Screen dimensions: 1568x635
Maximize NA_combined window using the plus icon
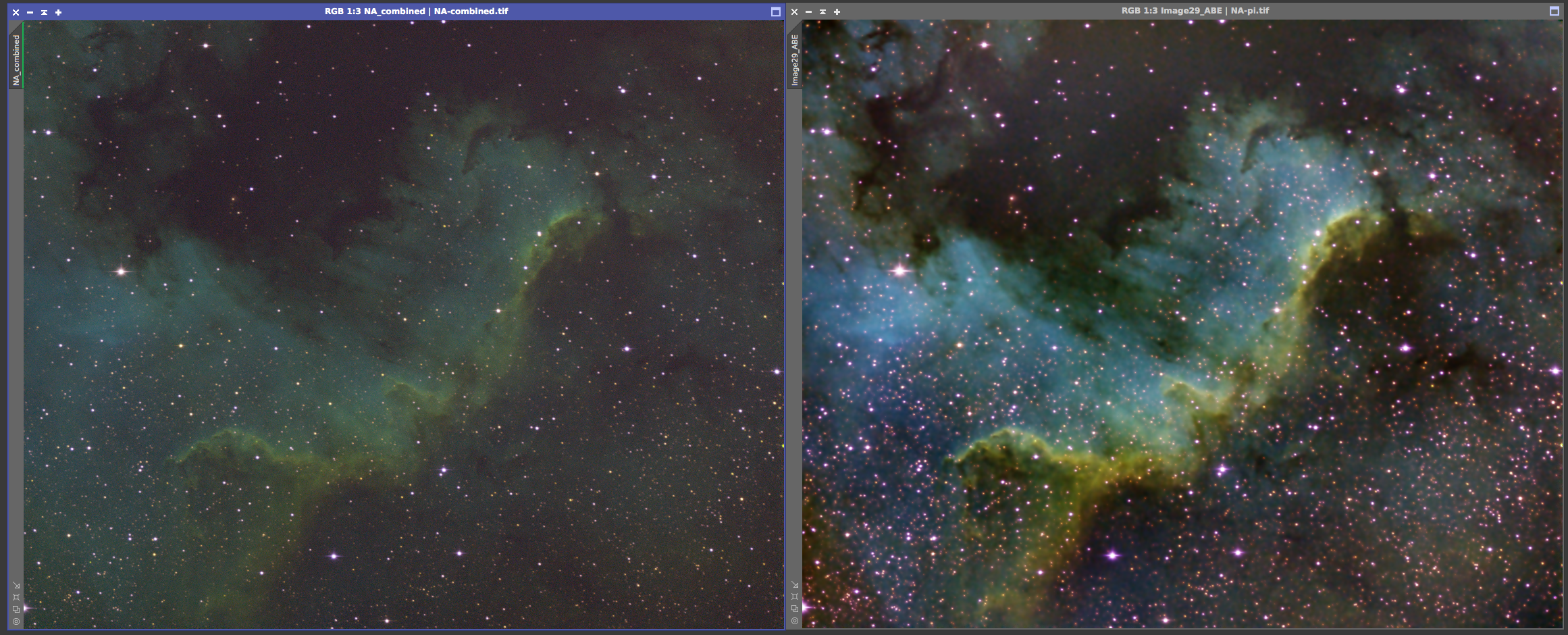tap(58, 12)
